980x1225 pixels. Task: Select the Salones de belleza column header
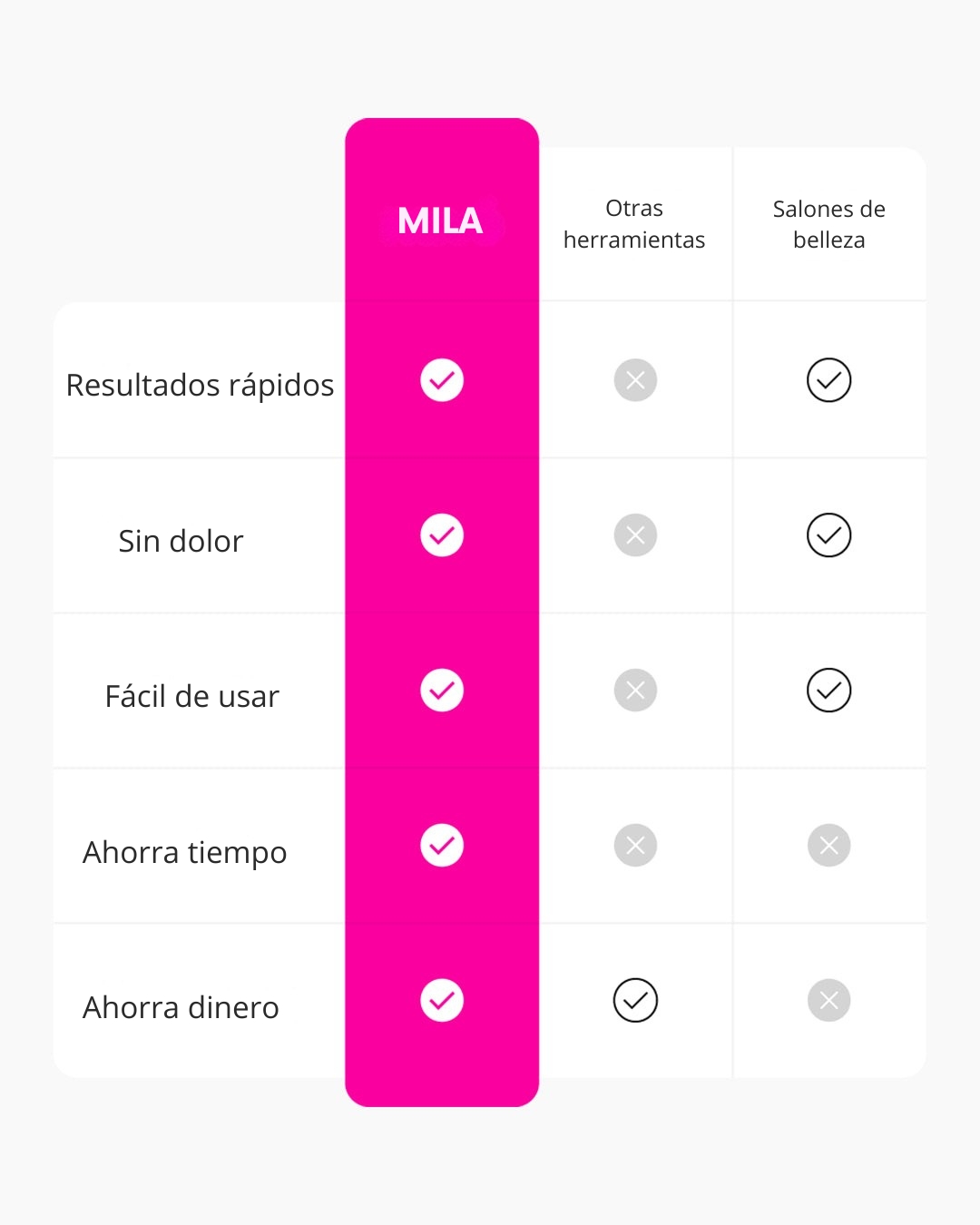(x=829, y=224)
